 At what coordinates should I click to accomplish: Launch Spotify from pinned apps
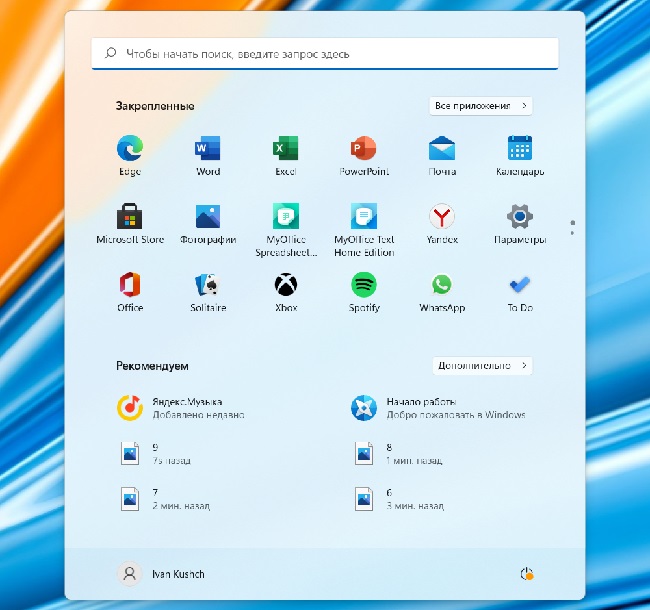tap(364, 292)
